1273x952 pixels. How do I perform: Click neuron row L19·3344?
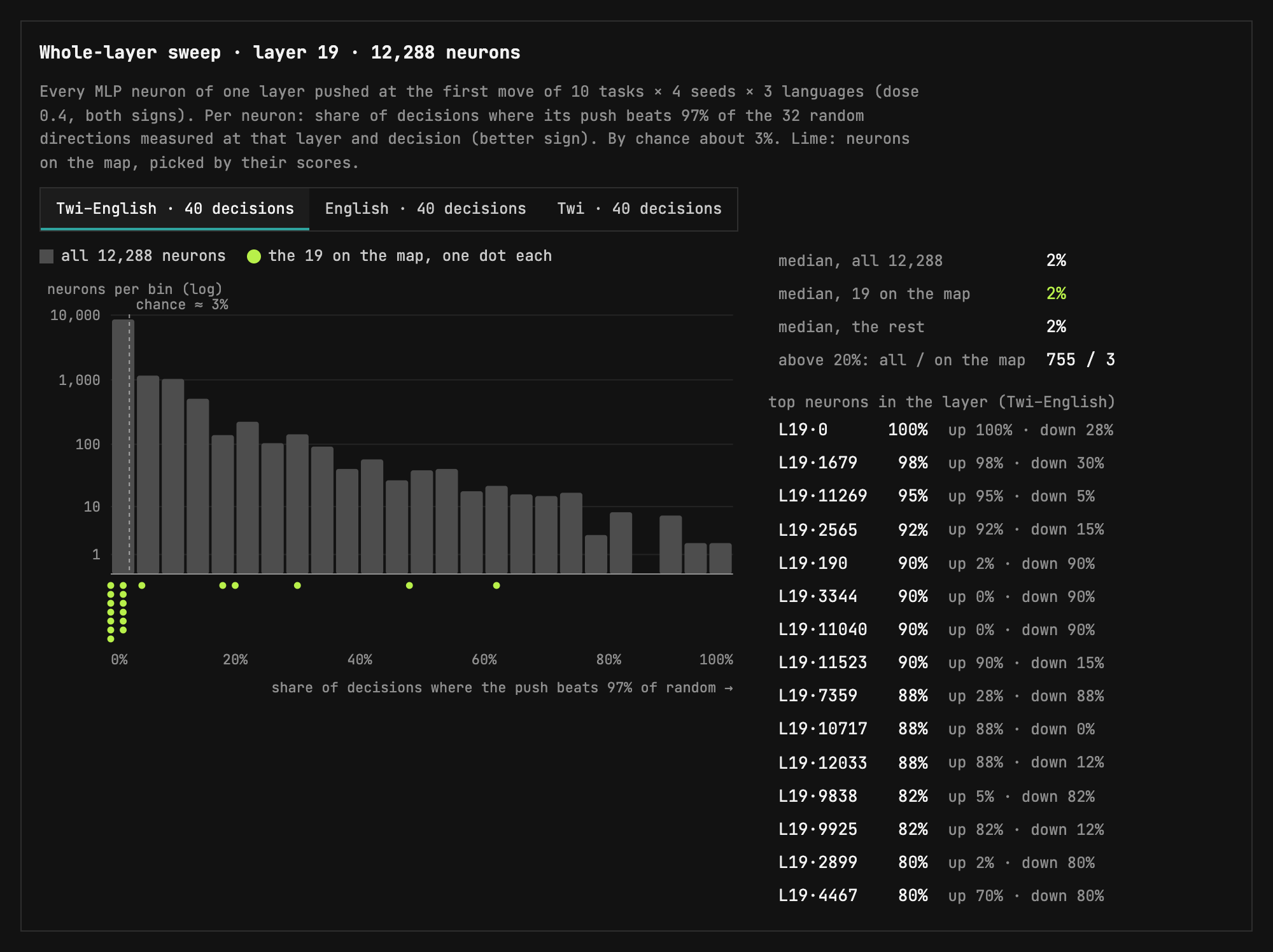click(945, 596)
